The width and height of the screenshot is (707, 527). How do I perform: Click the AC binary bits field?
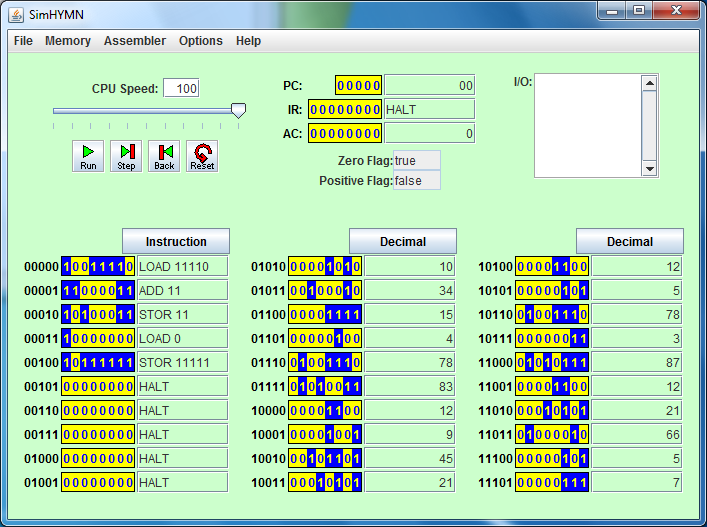[345, 133]
